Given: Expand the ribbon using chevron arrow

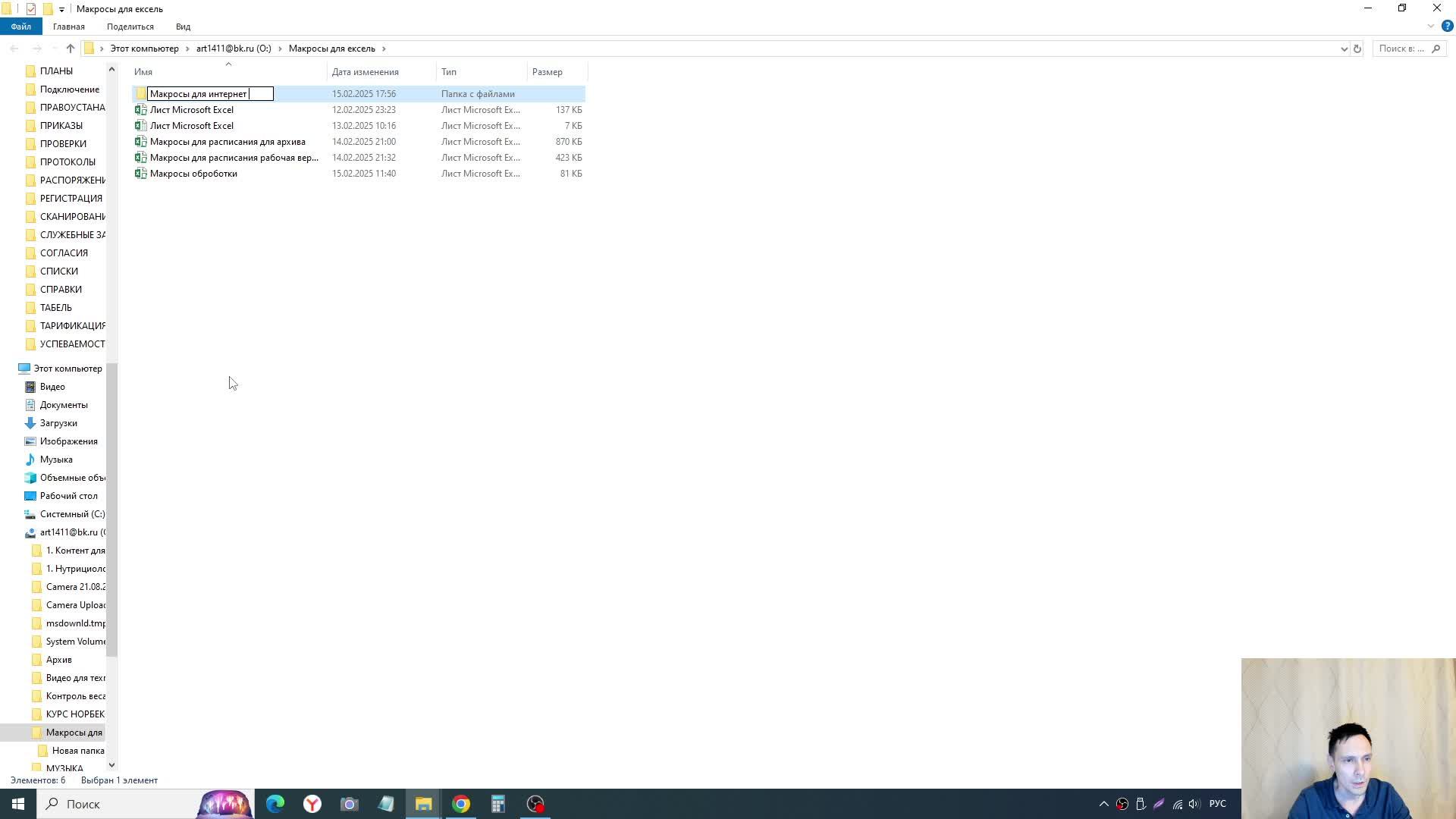Looking at the screenshot, I should [x=1430, y=26].
